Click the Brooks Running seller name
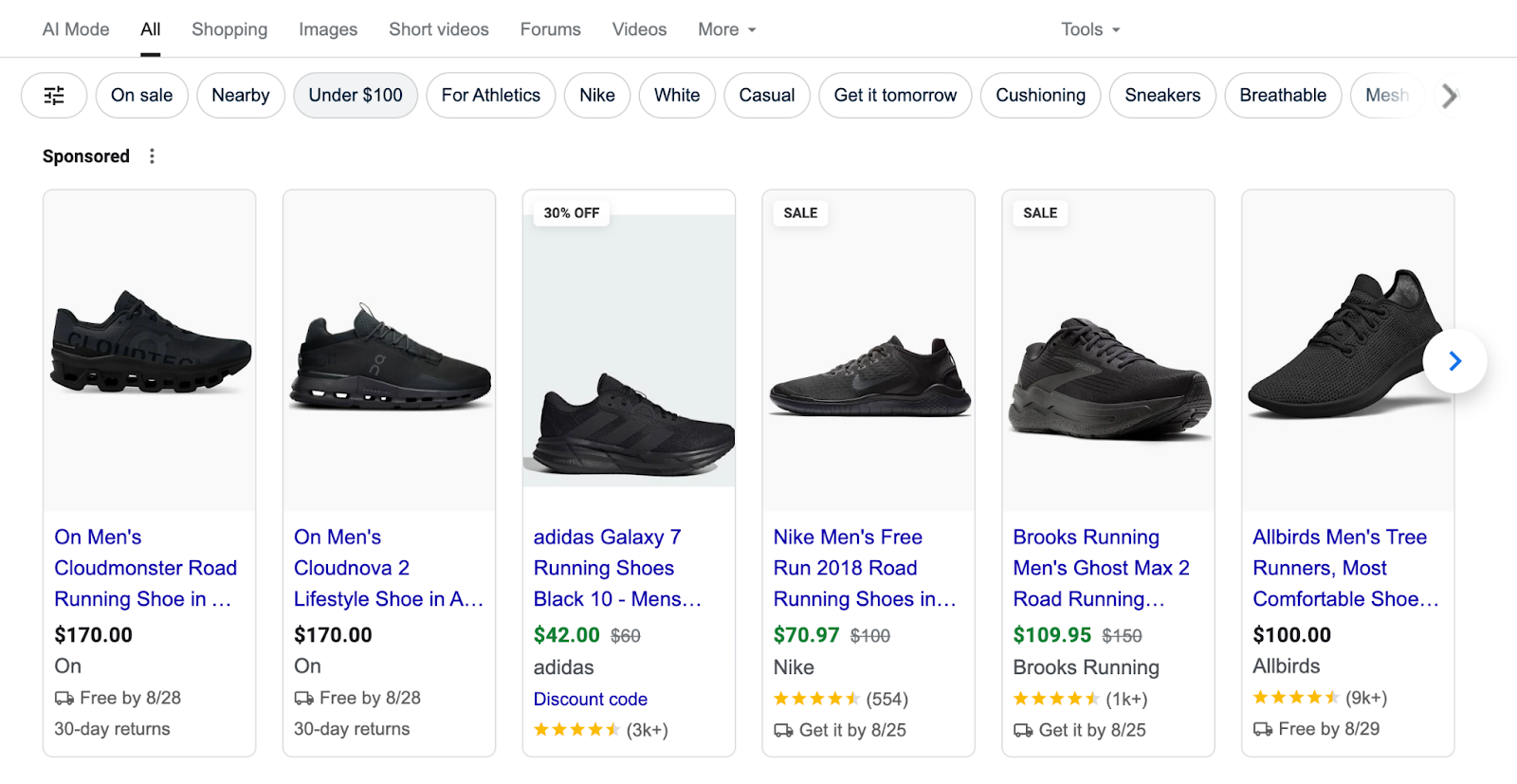1517x784 pixels. tap(1087, 667)
